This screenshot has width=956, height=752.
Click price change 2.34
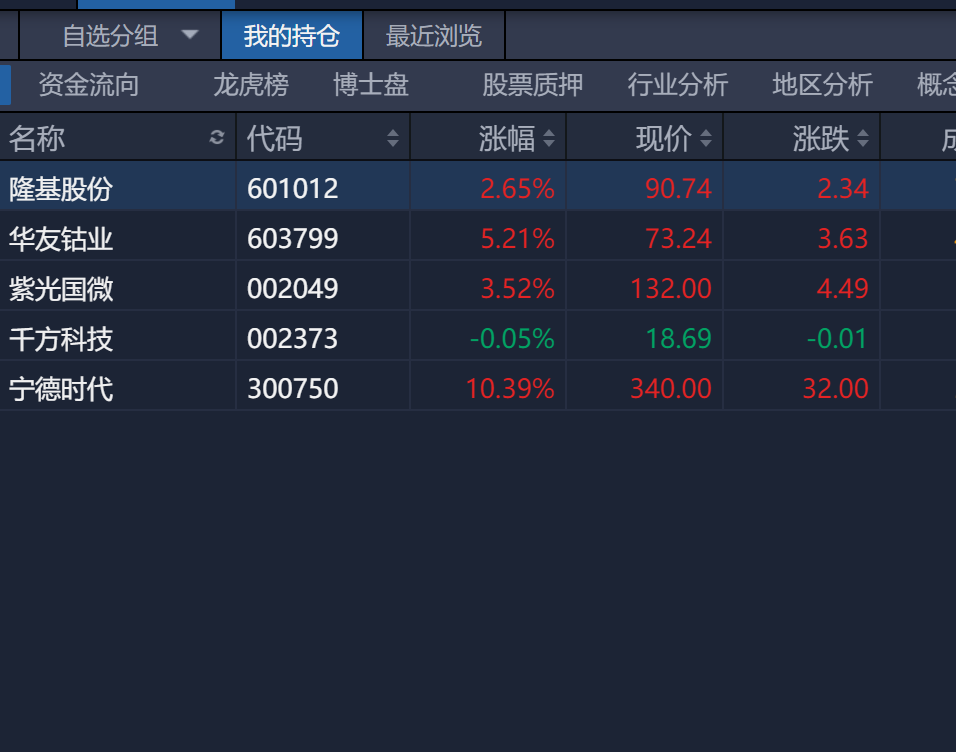843,188
